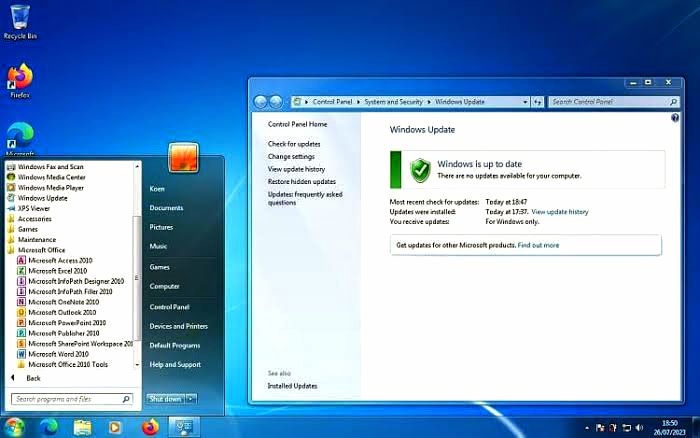Click View update history in sidebar

(296, 169)
